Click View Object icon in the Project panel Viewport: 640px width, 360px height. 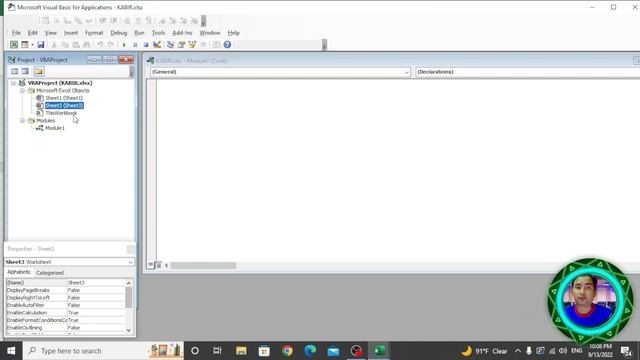coord(25,71)
